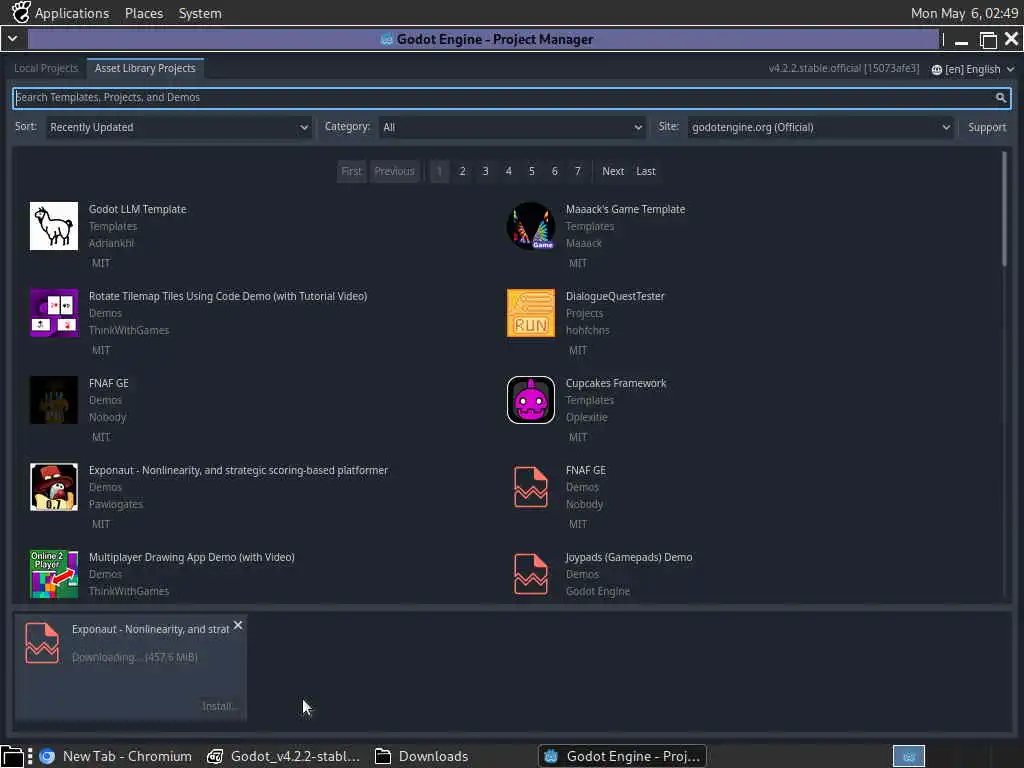Open Maaack's Game Template title link

click(625, 209)
